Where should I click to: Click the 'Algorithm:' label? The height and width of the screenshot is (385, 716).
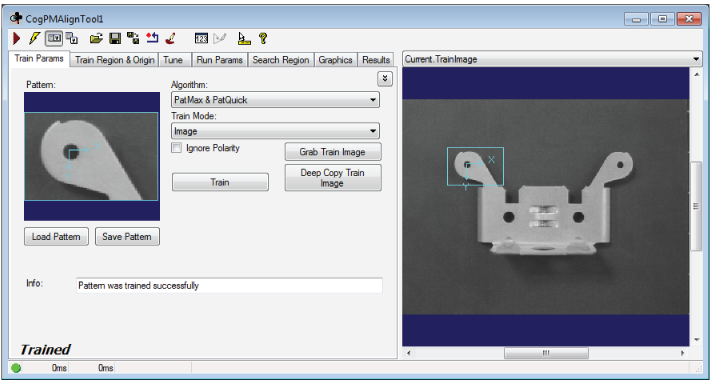(x=189, y=84)
